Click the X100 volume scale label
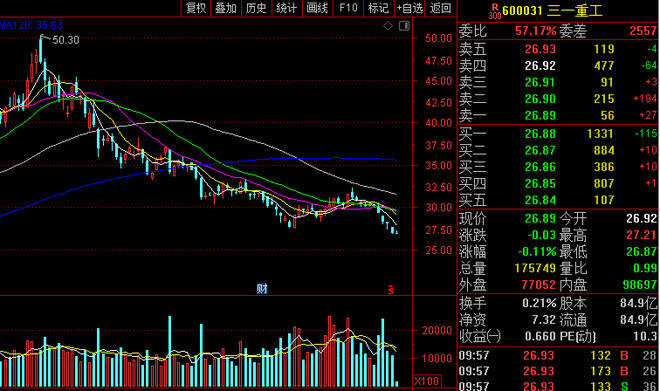Image resolution: width=660 pixels, height=391 pixels. coord(427,381)
